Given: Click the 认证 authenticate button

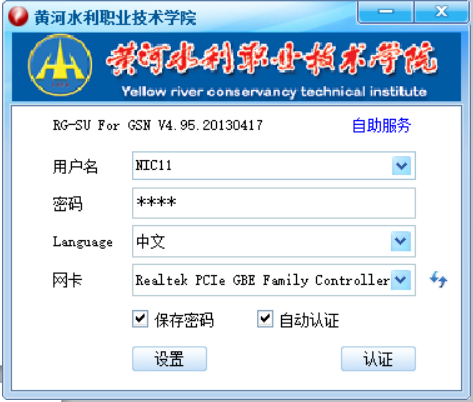Looking at the screenshot, I should tap(378, 359).
